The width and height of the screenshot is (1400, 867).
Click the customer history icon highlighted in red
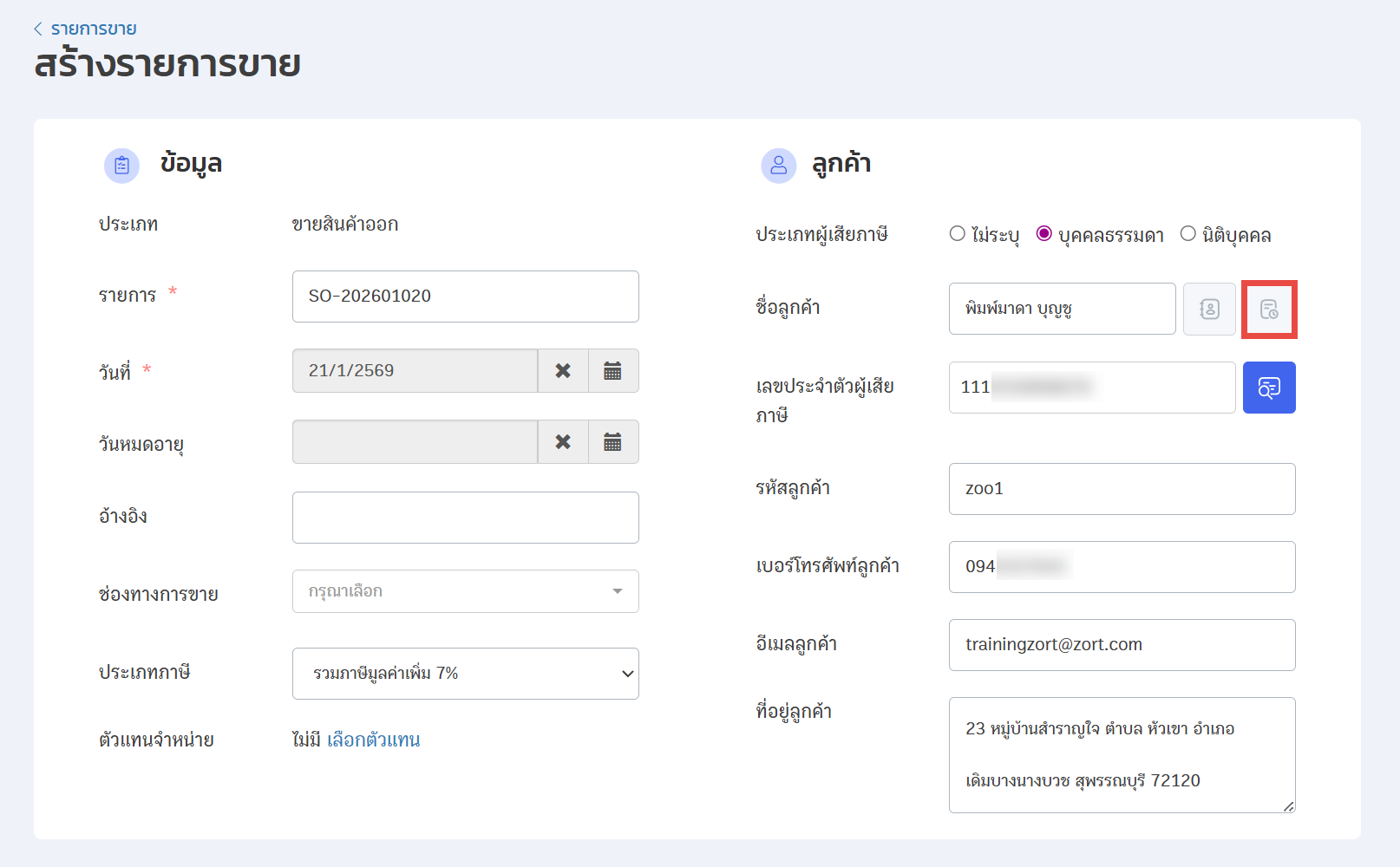pos(1269,309)
